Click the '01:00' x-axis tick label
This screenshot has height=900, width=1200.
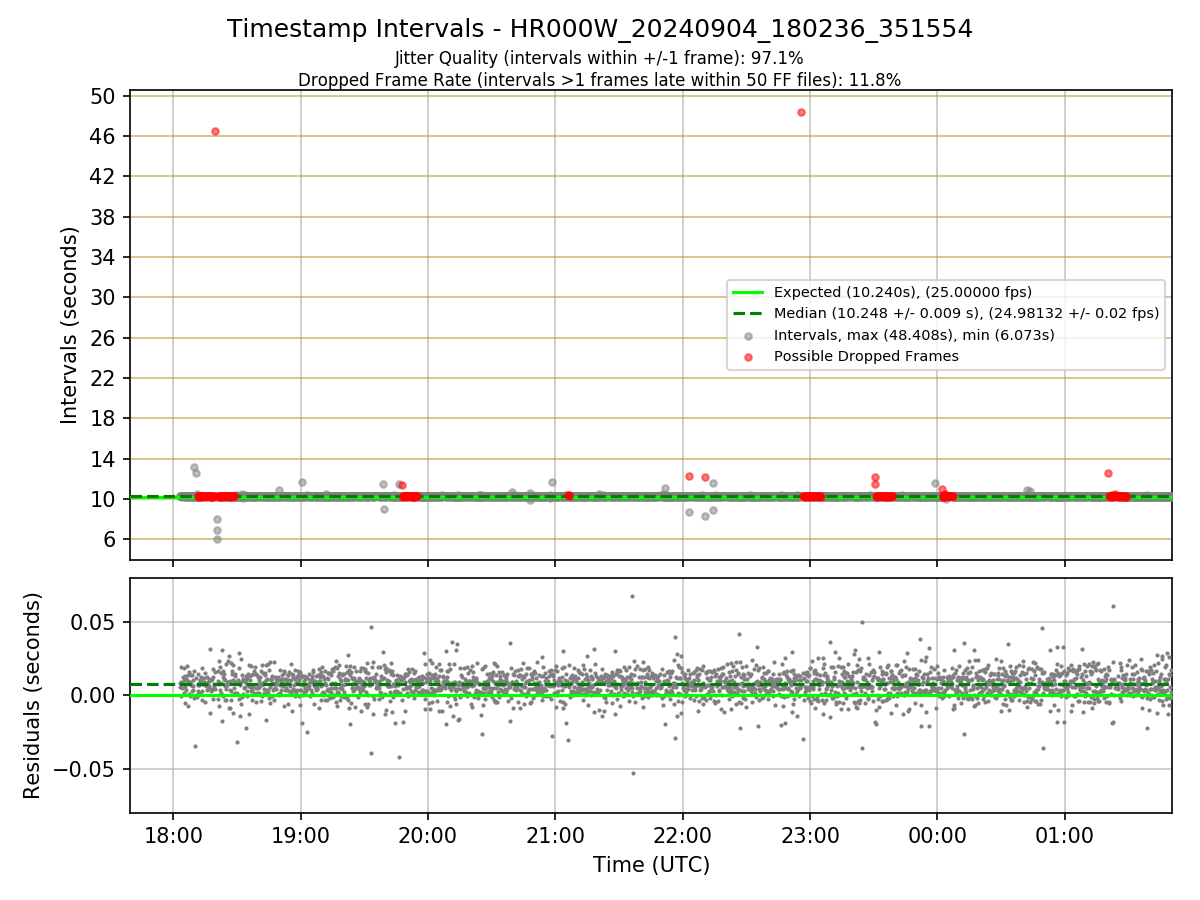click(1064, 834)
